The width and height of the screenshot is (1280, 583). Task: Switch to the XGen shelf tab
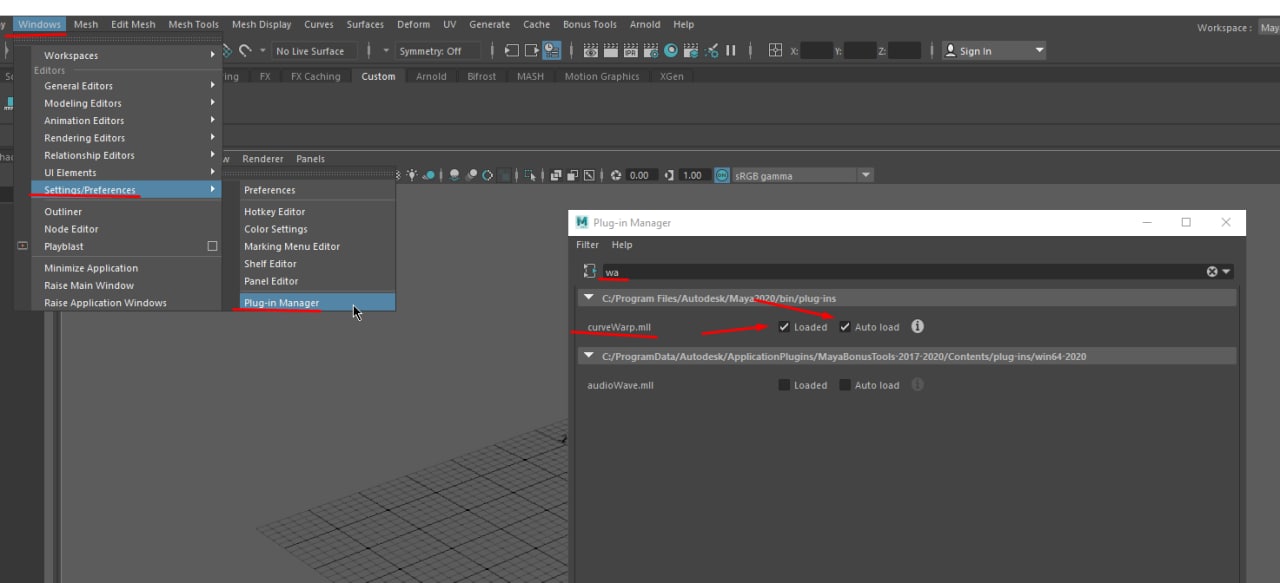click(672, 76)
